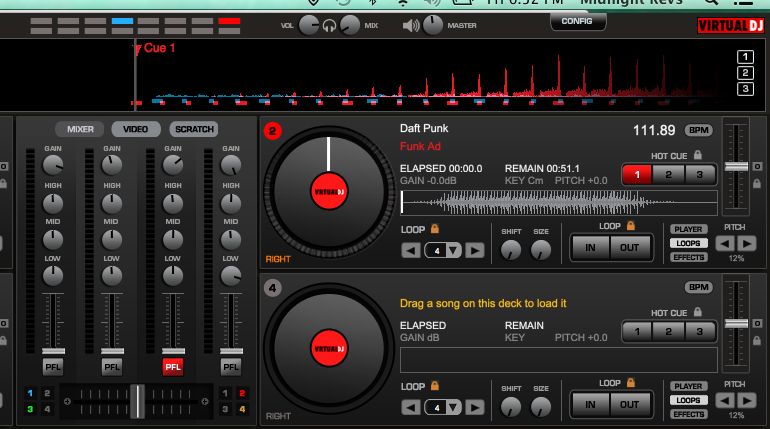Click the orange loop lock icon beside deck 2 IN/OUT
Viewport: 770px width, 429px height.
pos(630,226)
